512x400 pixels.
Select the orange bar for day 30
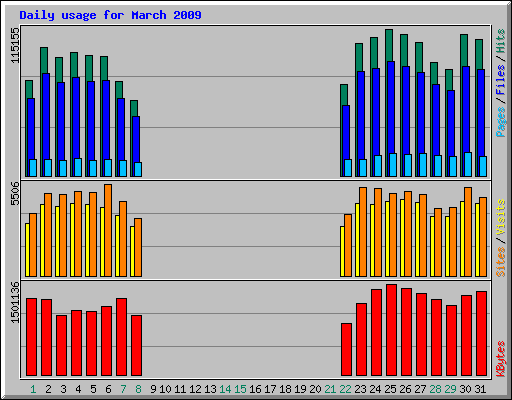pos(468,232)
